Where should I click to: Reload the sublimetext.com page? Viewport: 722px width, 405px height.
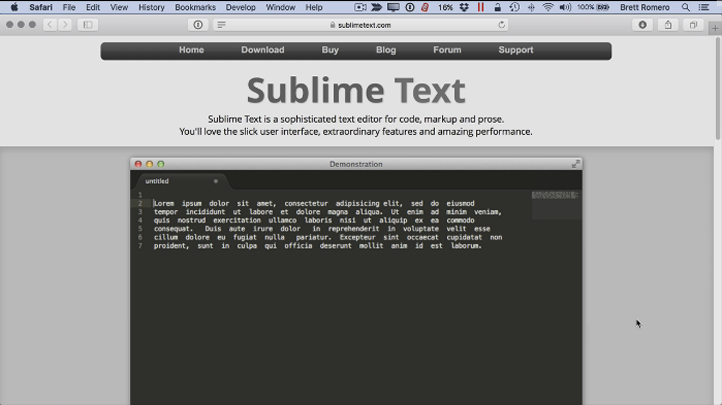[501, 25]
